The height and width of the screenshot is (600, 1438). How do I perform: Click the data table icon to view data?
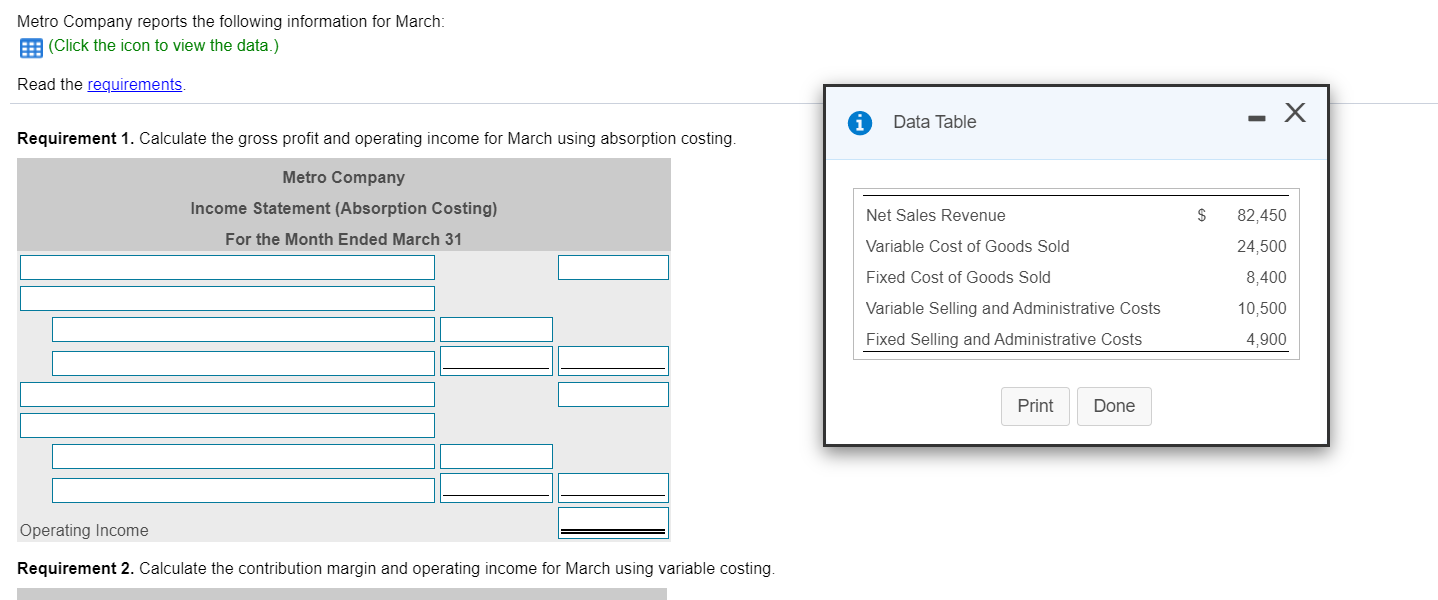click(28, 47)
